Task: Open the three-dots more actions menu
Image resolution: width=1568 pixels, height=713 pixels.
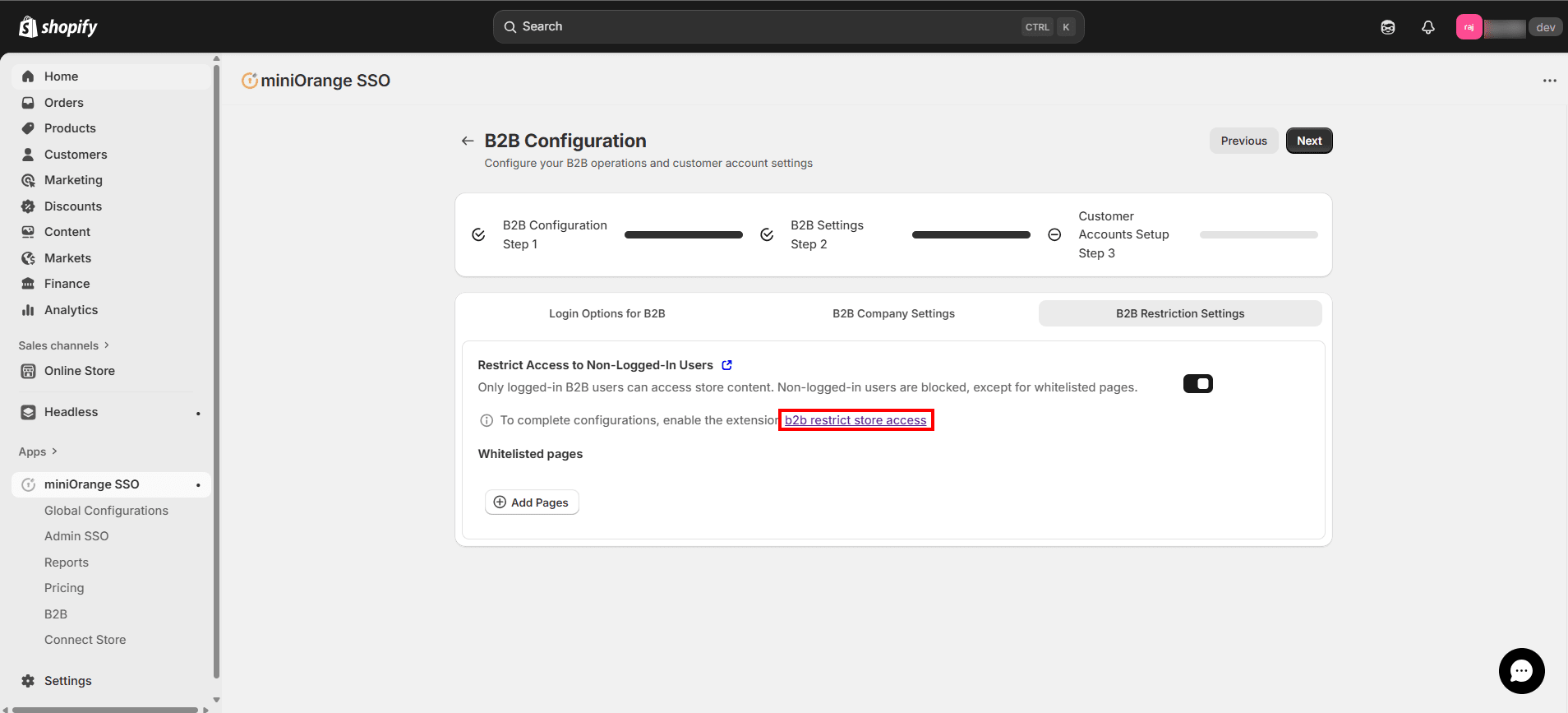Action: click(1550, 81)
